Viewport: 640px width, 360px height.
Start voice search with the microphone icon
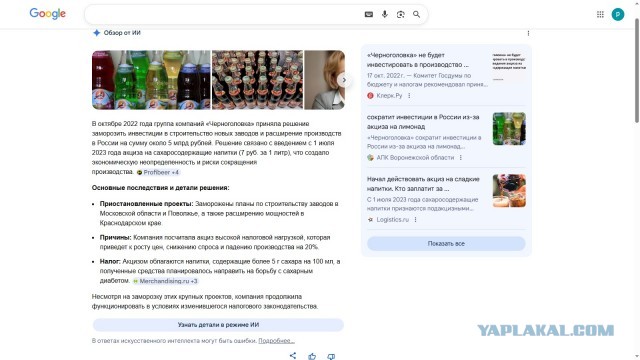[384, 14]
